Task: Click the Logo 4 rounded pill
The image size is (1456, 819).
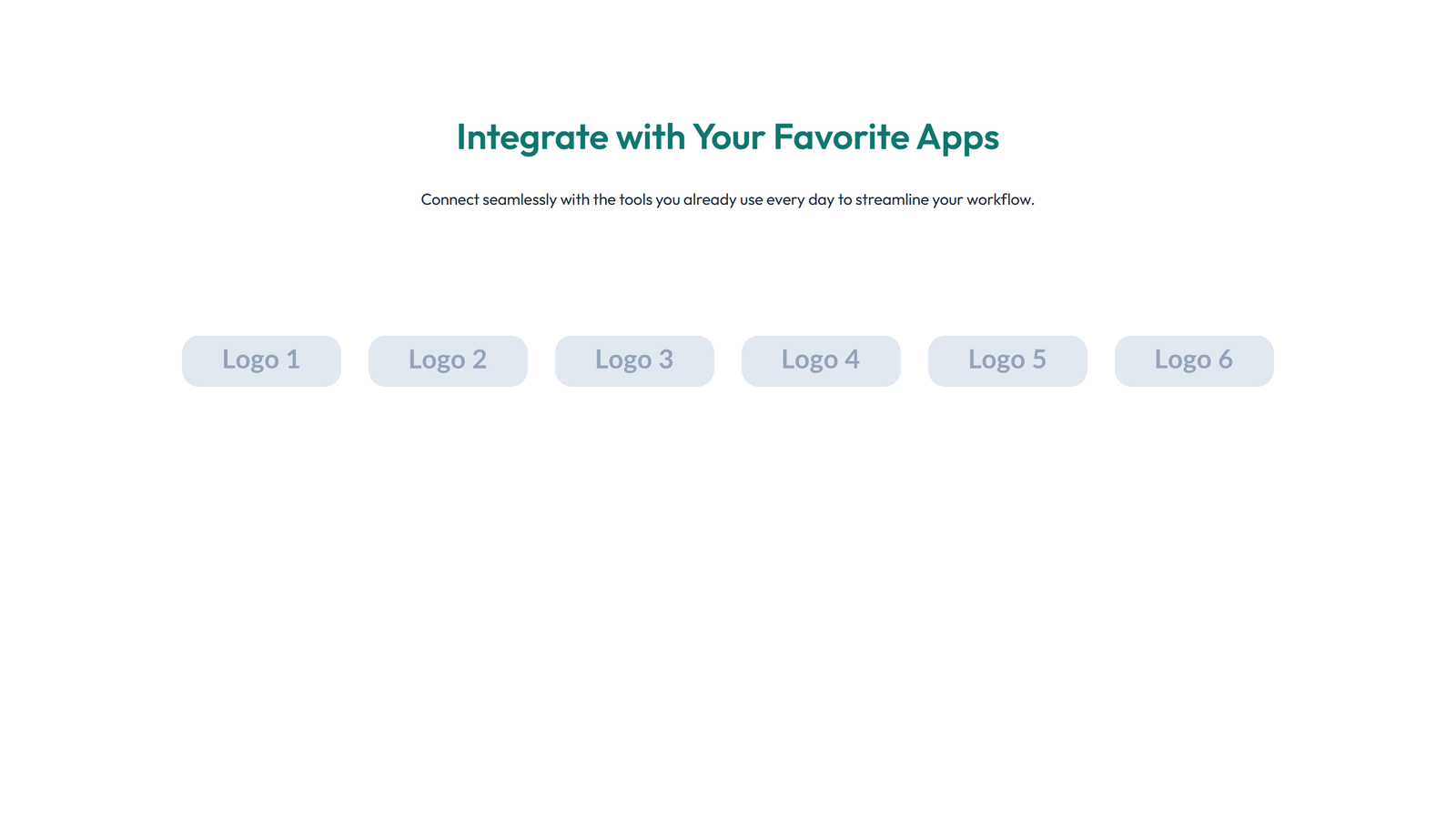Action: click(x=821, y=360)
